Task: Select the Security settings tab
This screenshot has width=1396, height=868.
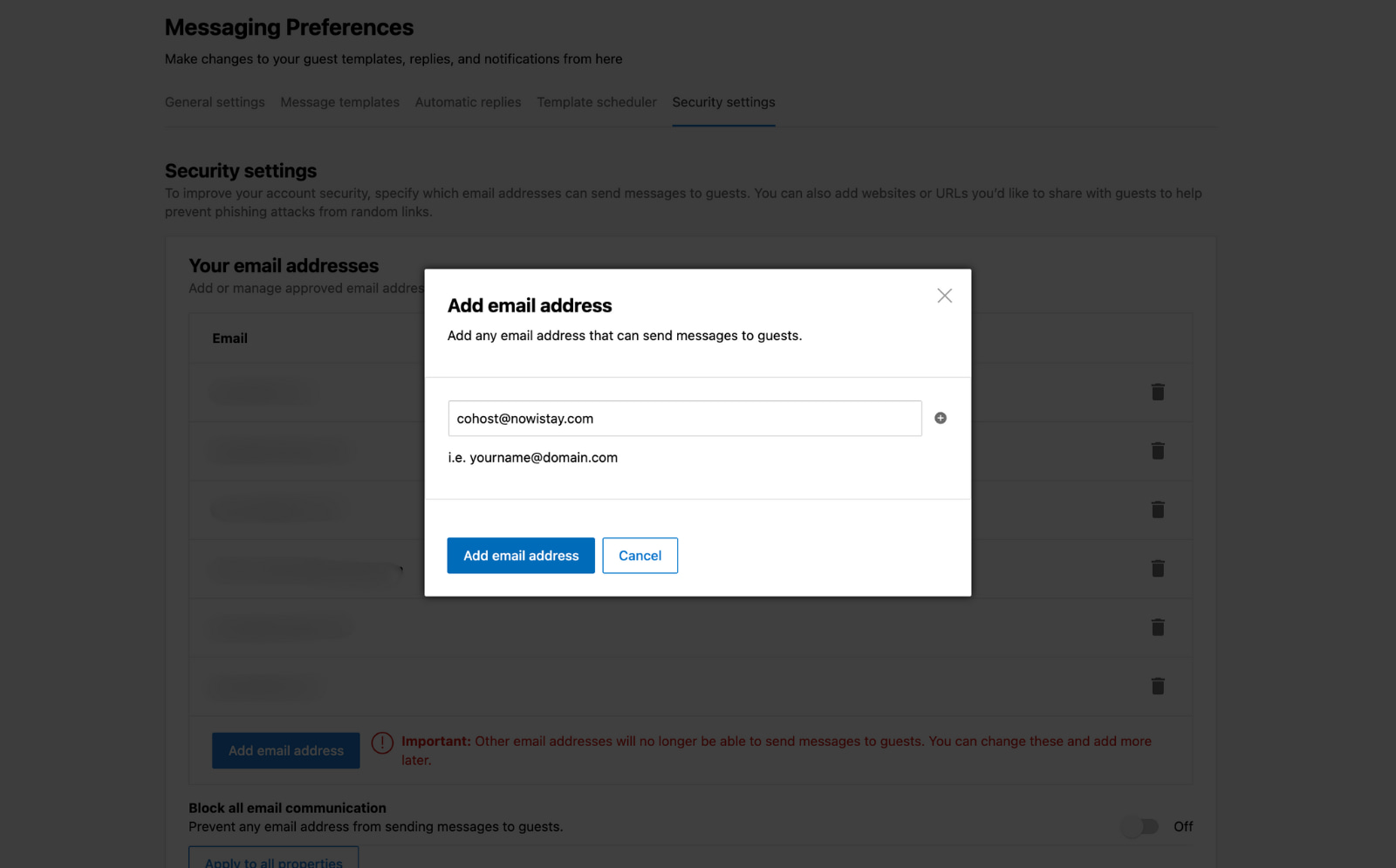Action: pyautogui.click(x=722, y=102)
